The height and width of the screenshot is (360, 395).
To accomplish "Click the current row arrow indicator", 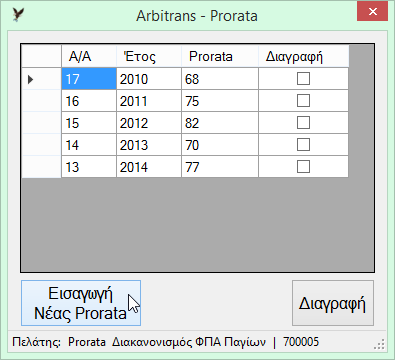I will point(31,79).
